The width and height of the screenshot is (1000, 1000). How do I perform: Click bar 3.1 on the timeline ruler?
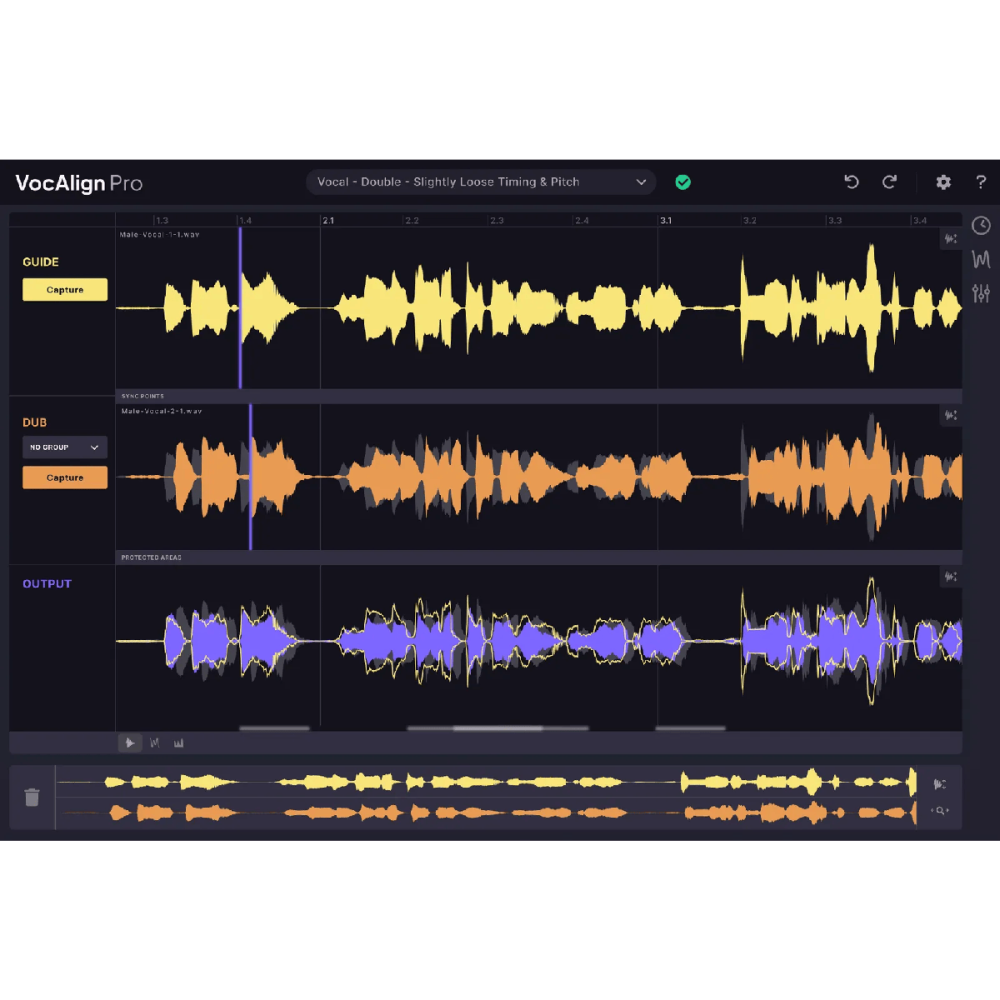pos(666,219)
